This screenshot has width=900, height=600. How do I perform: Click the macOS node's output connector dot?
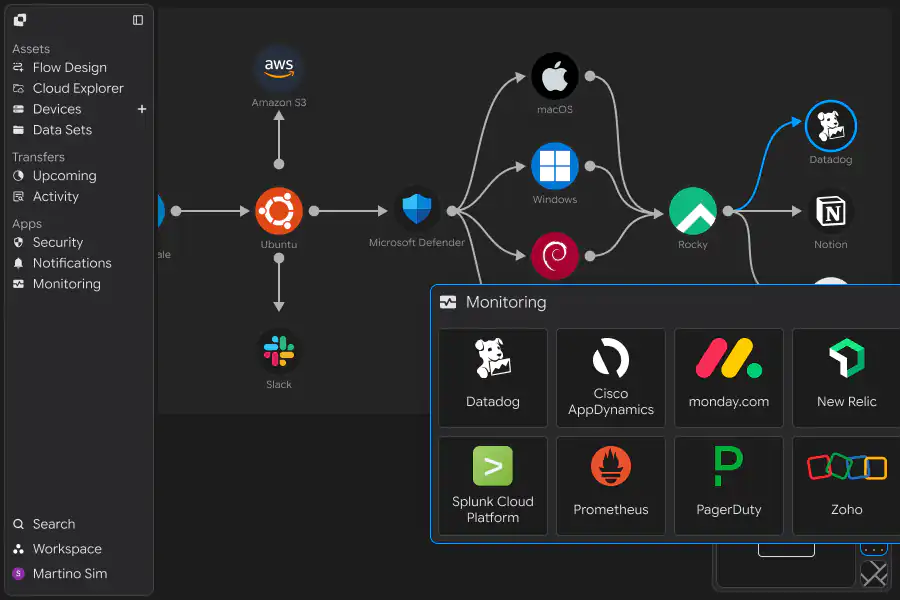[590, 76]
